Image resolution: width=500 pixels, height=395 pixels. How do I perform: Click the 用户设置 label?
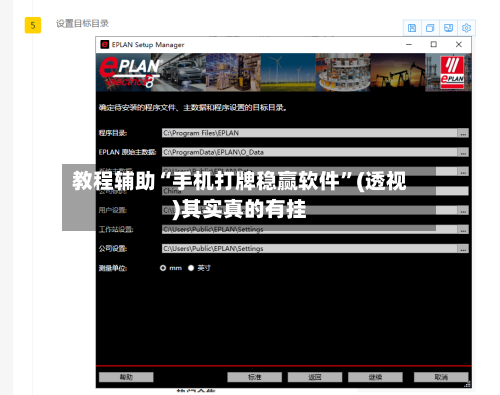[113, 210]
